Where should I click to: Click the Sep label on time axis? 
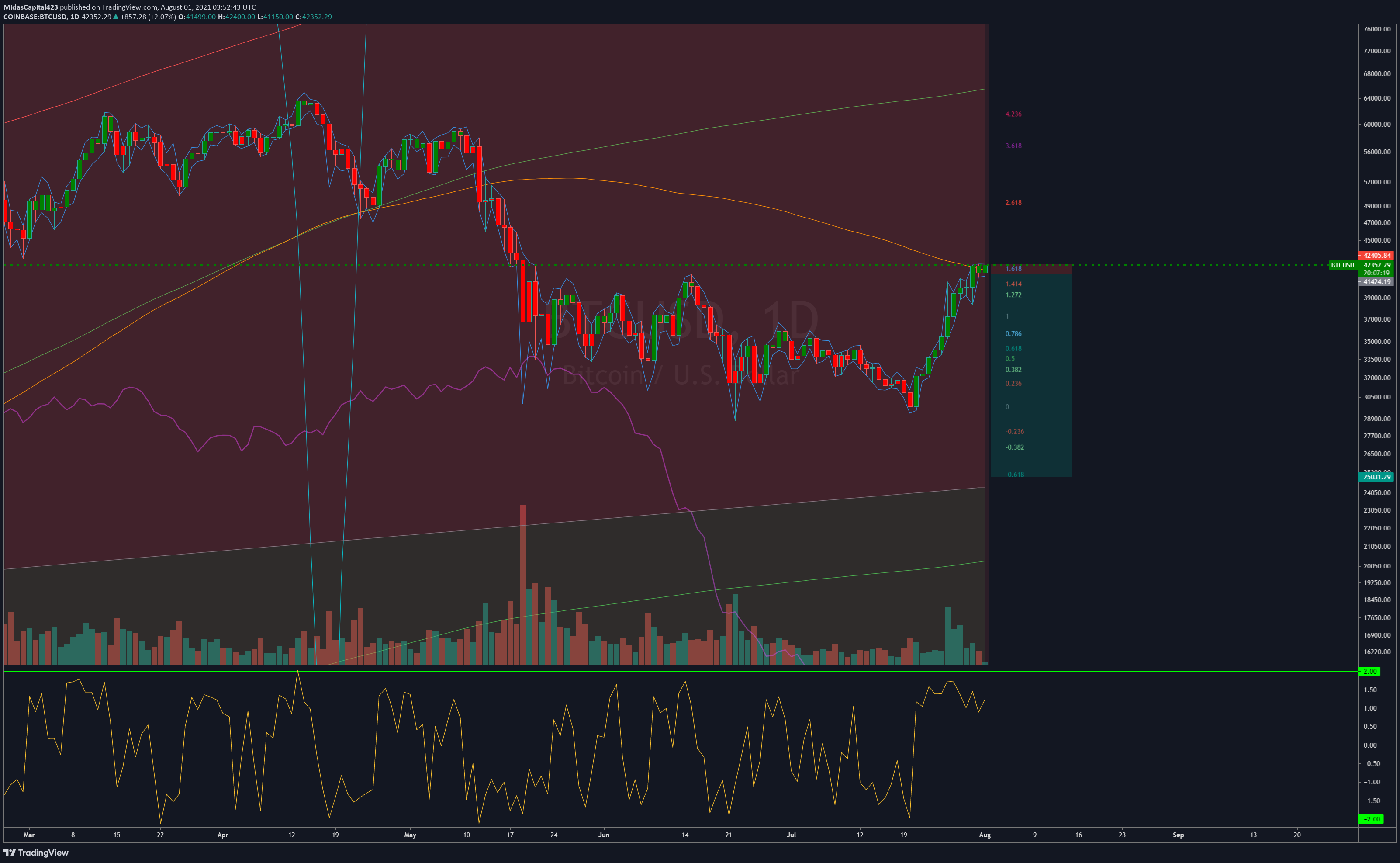coord(1178,835)
